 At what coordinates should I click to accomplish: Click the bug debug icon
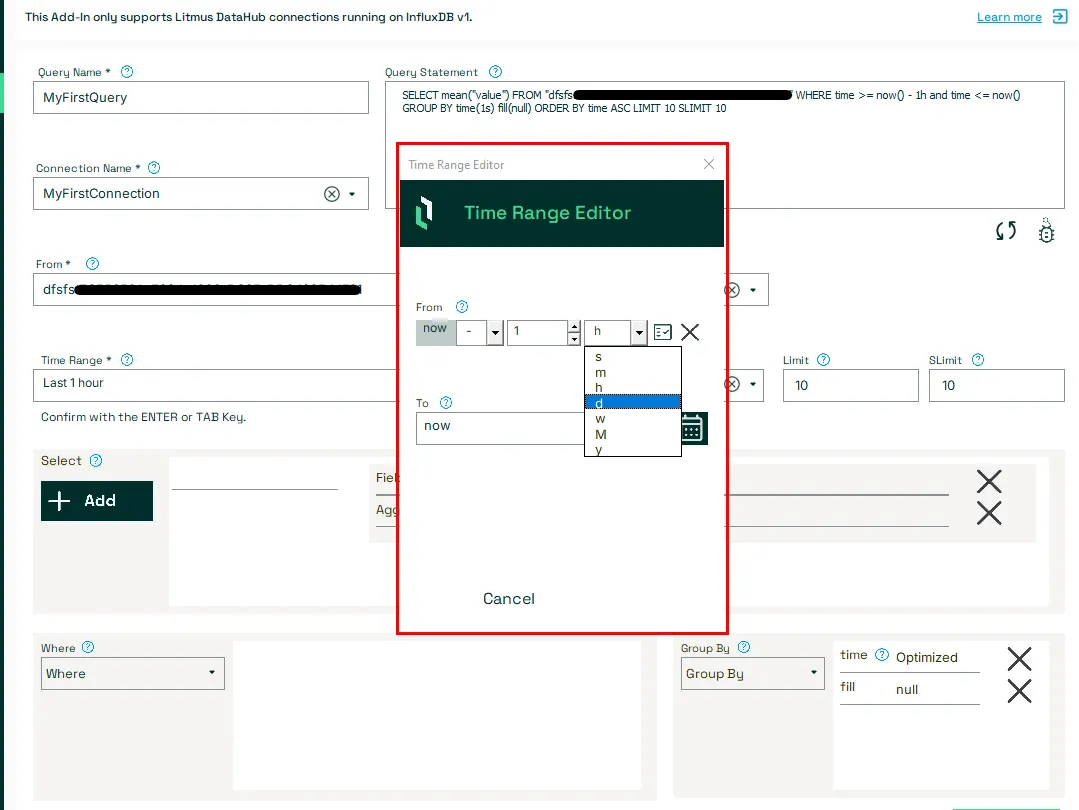(x=1046, y=231)
